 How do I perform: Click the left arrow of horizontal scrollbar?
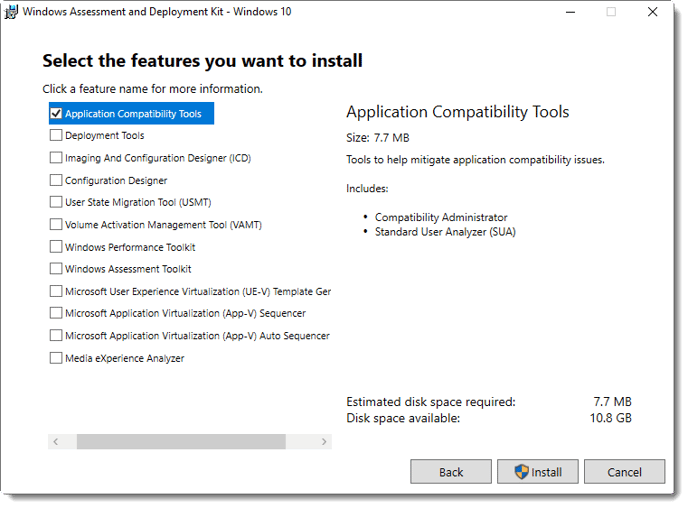[56, 441]
